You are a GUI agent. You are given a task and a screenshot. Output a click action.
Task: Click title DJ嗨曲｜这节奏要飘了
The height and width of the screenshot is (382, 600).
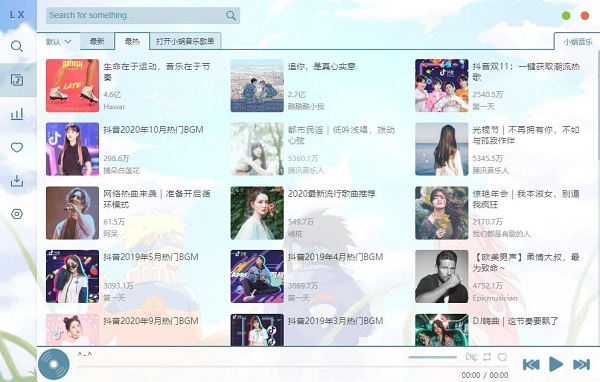(x=515, y=321)
